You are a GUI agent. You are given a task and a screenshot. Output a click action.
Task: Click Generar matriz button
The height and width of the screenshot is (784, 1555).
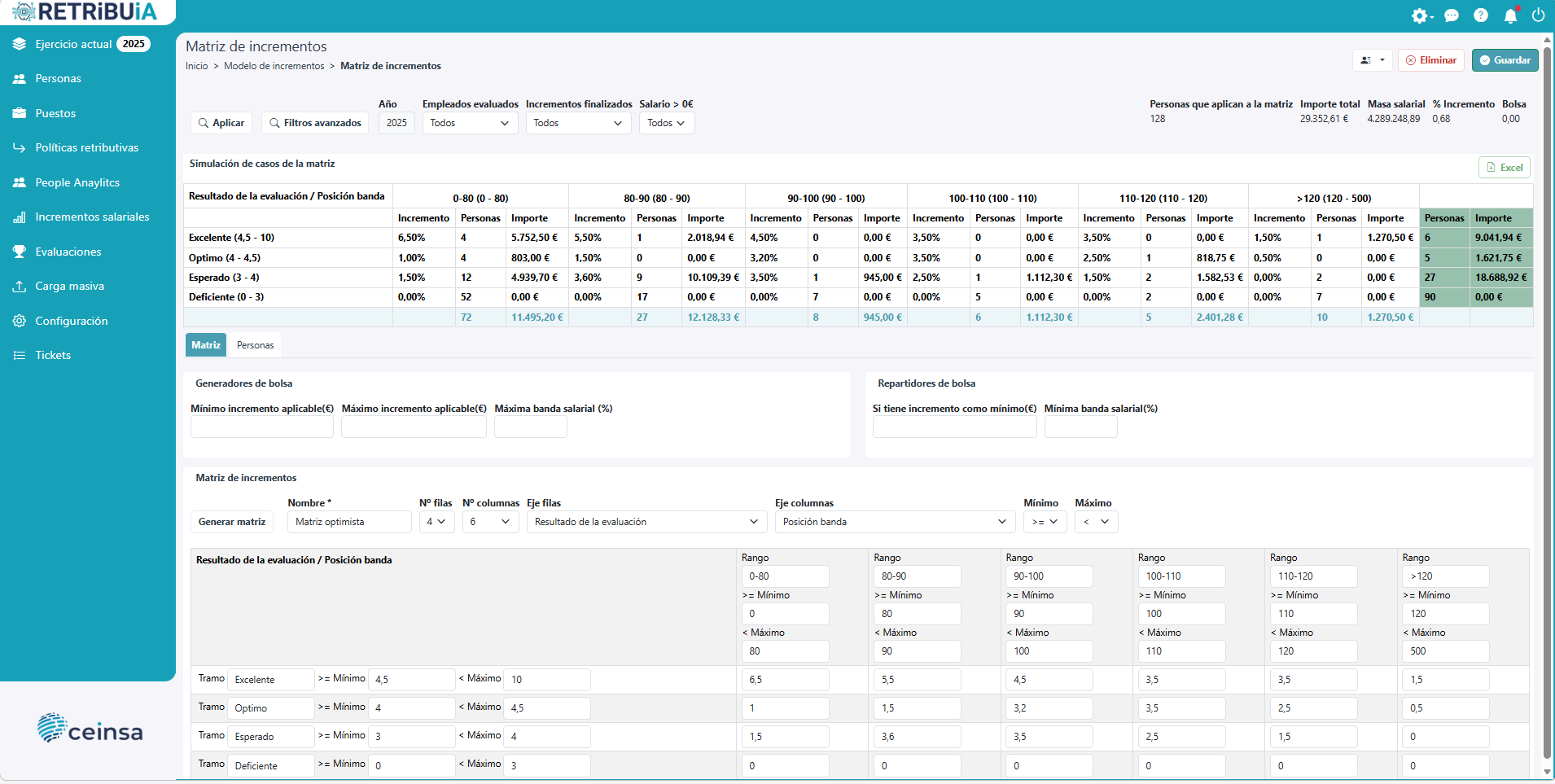point(232,522)
